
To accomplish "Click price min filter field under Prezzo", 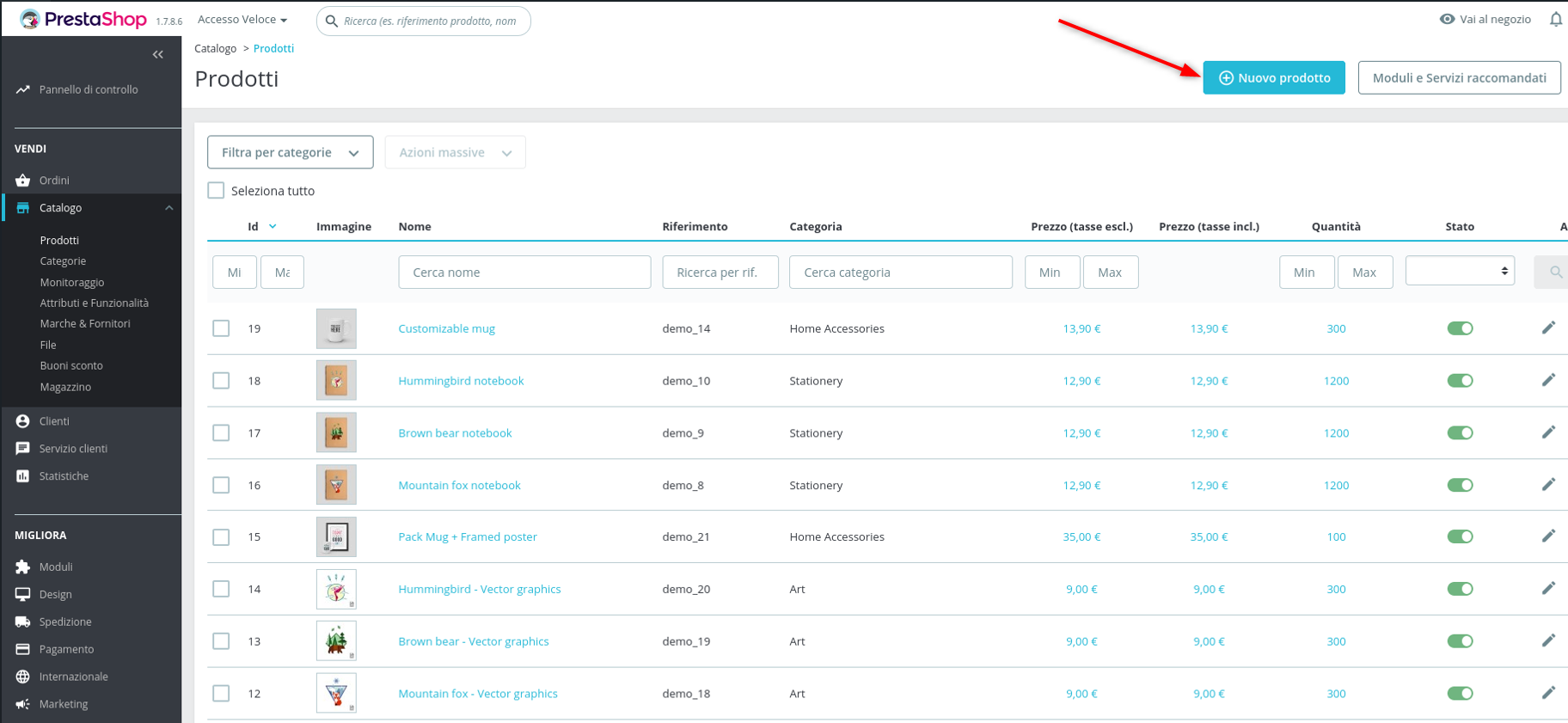I will click(1052, 272).
